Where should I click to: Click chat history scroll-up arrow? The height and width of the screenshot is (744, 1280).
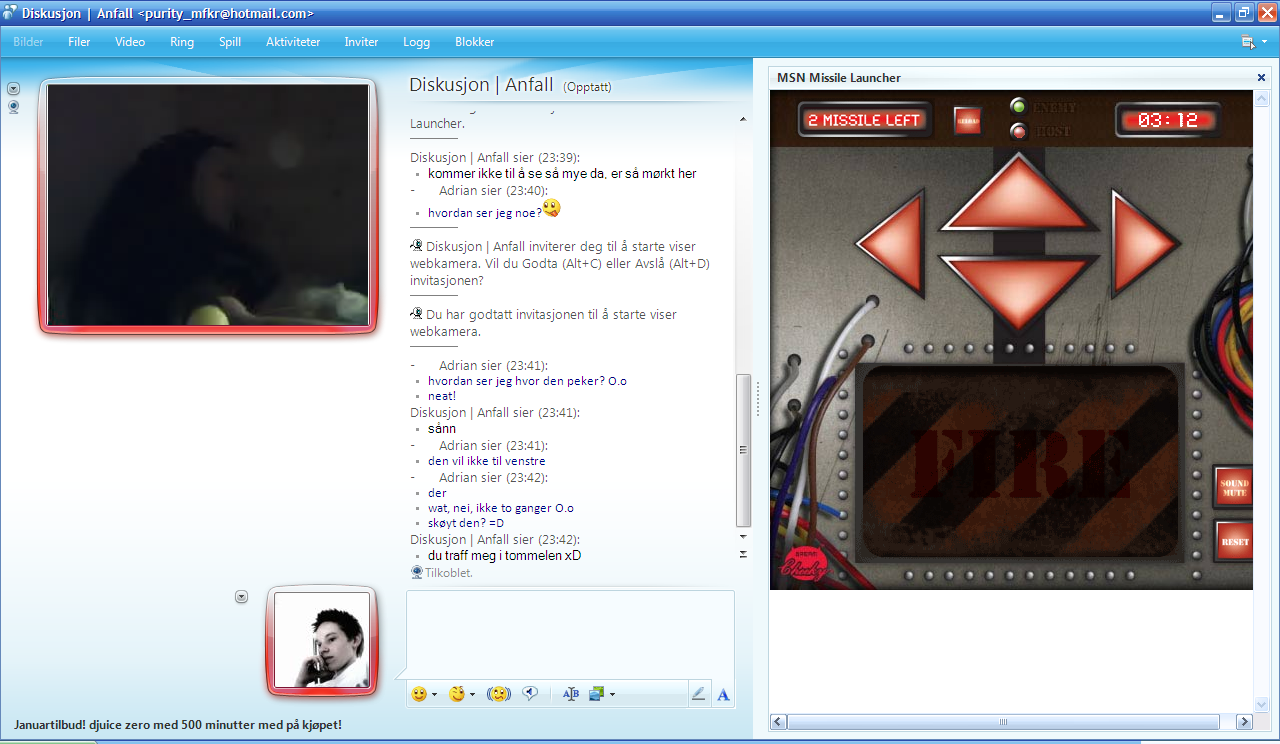tap(743, 119)
